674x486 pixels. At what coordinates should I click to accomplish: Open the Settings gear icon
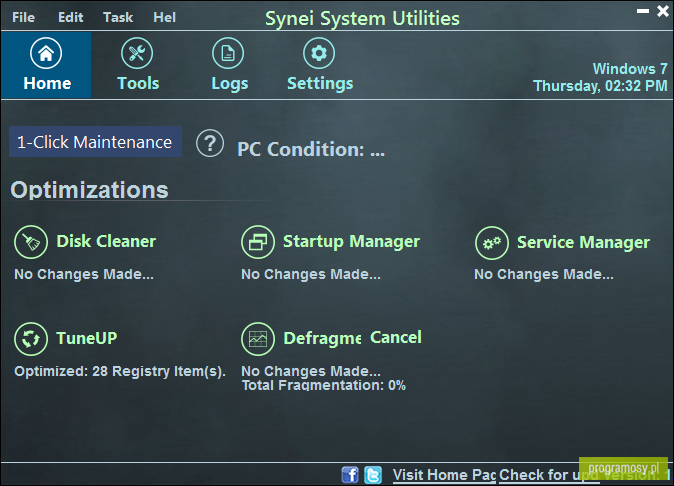[319, 53]
